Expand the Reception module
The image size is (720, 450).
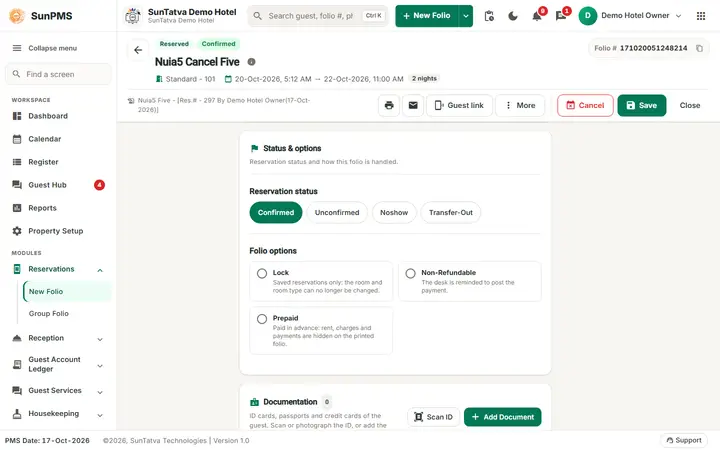click(x=100, y=339)
